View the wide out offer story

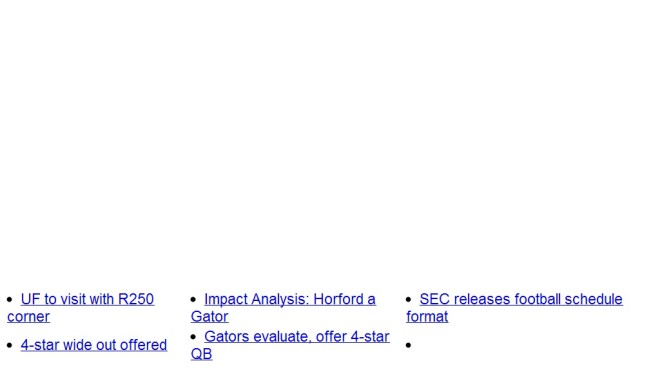click(x=94, y=345)
